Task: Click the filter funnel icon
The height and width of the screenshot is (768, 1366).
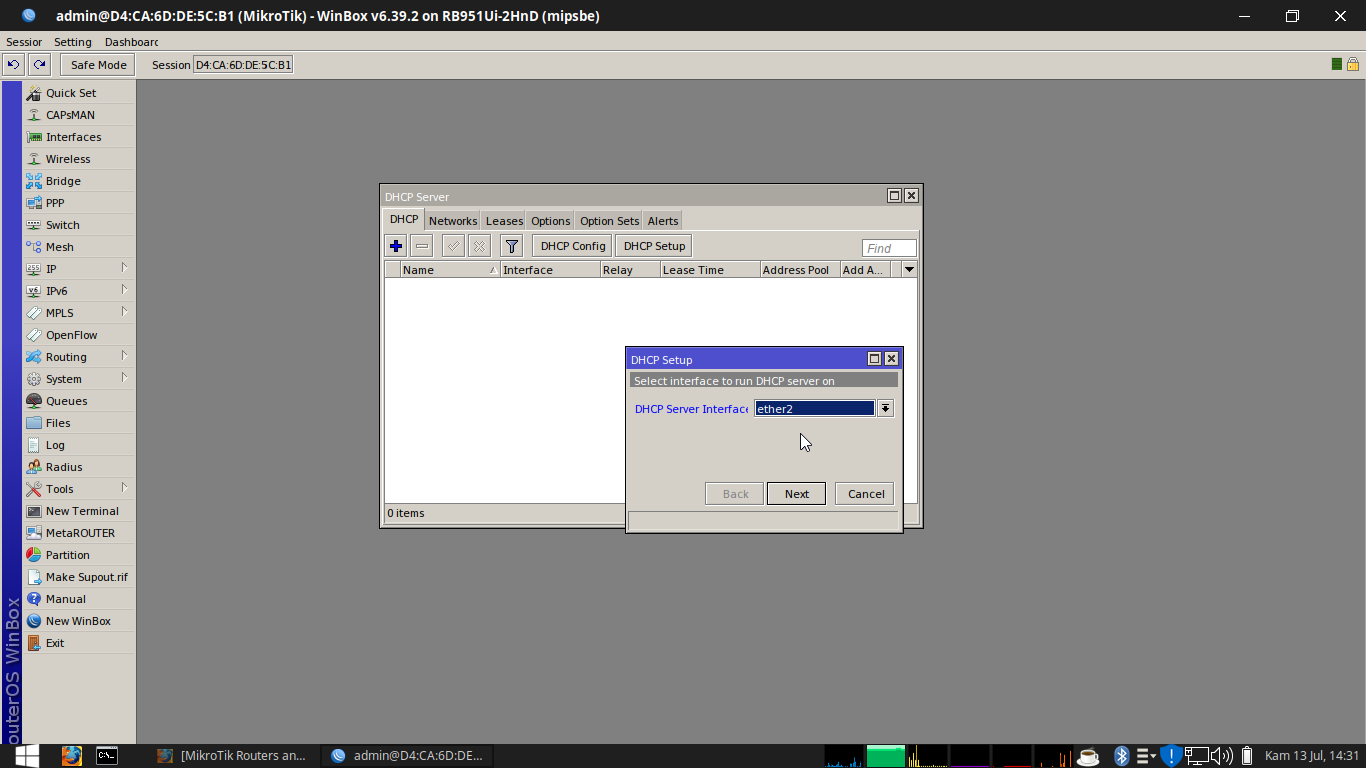Action: (511, 246)
